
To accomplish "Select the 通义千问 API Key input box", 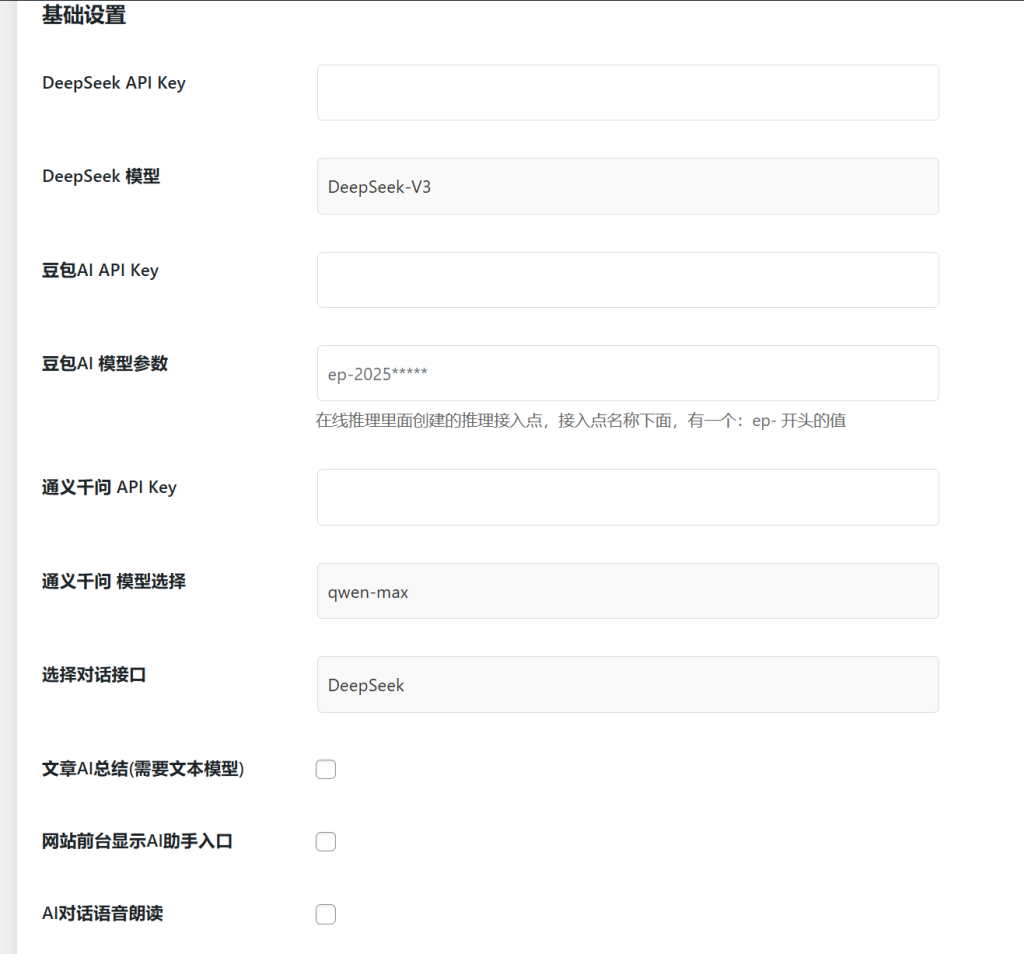I will click(627, 497).
